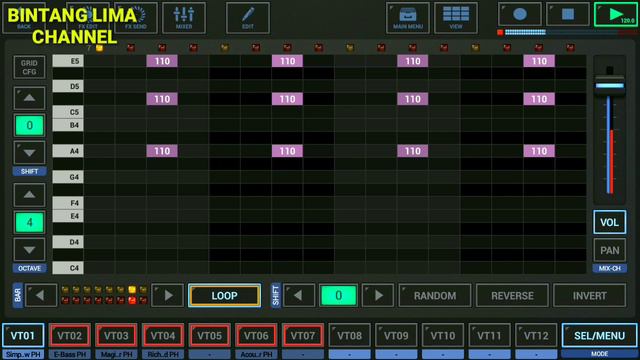The width and height of the screenshot is (640, 360).
Task: Open the View grid selector
Action: (456, 18)
